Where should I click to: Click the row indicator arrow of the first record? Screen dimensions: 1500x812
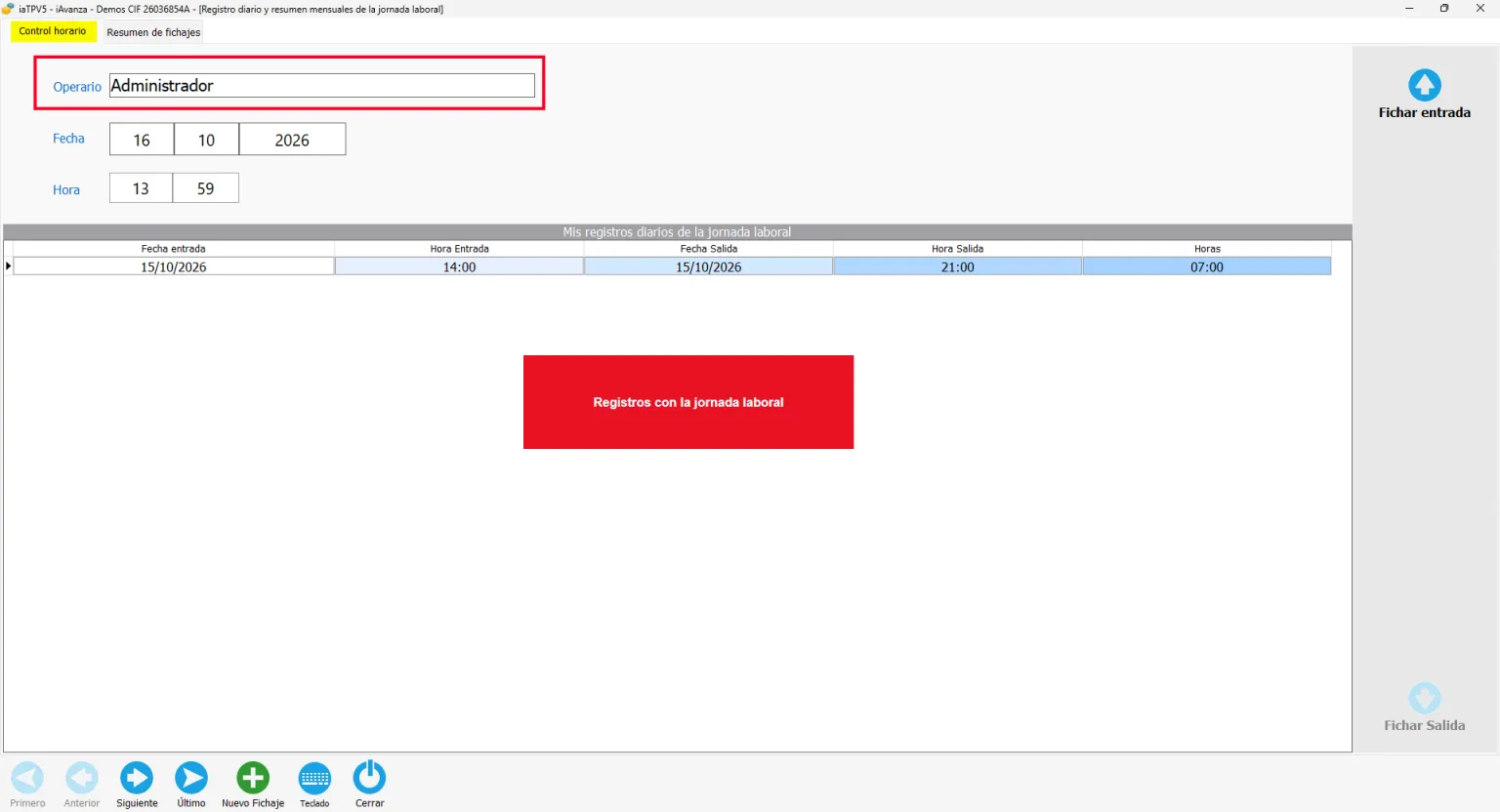click(8, 266)
